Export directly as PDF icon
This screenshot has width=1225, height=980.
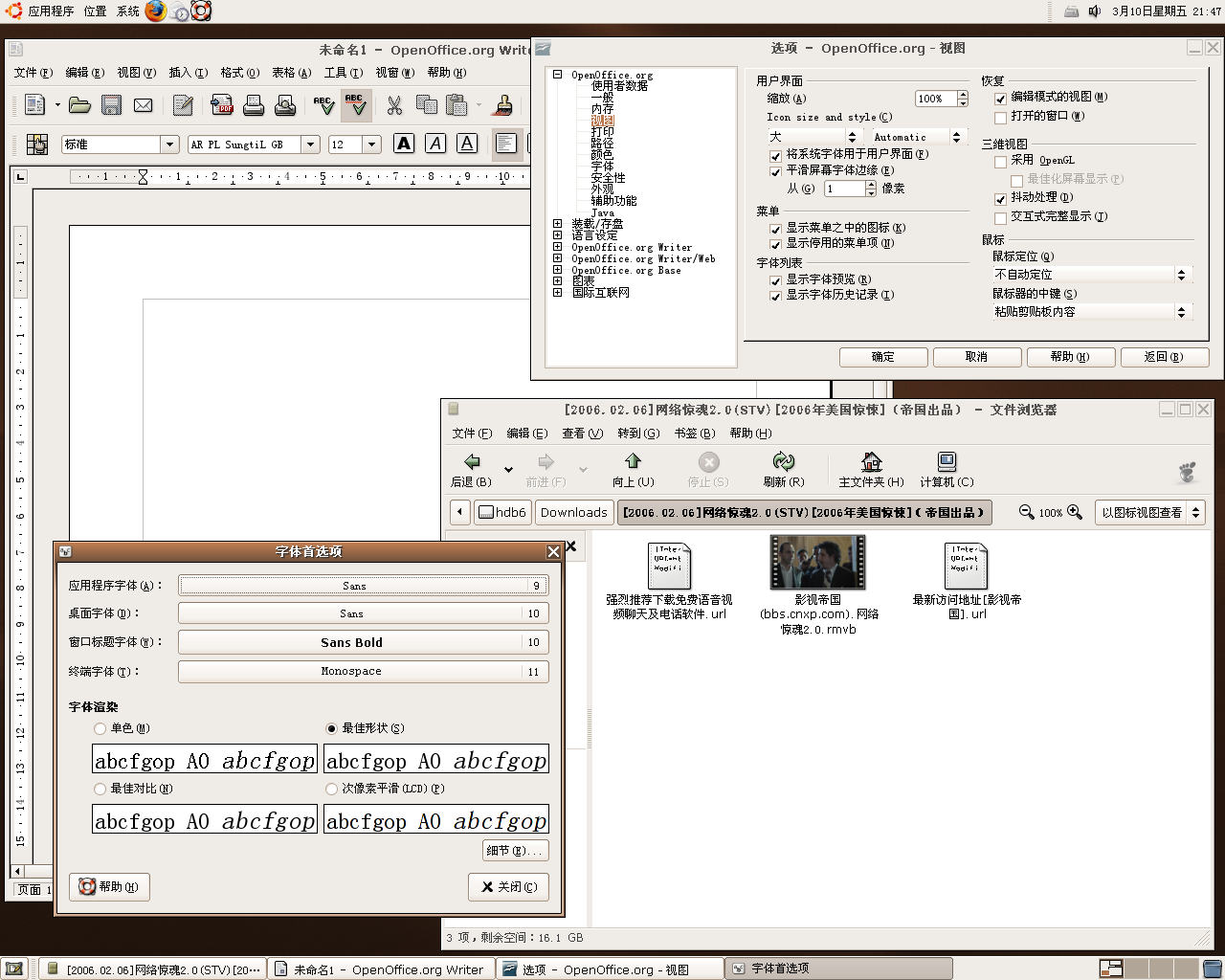point(222,105)
